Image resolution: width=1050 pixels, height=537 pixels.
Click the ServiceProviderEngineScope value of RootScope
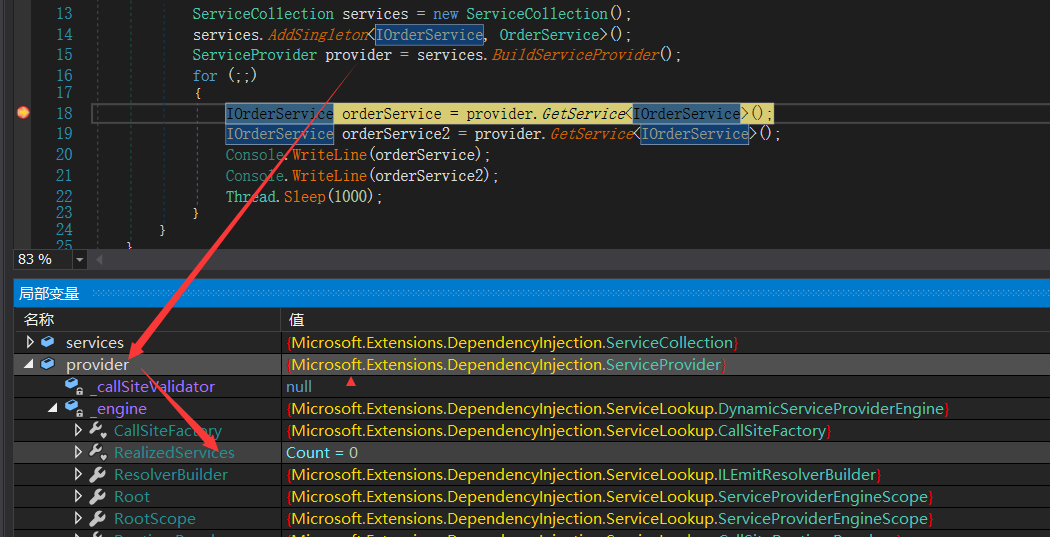coord(609,519)
